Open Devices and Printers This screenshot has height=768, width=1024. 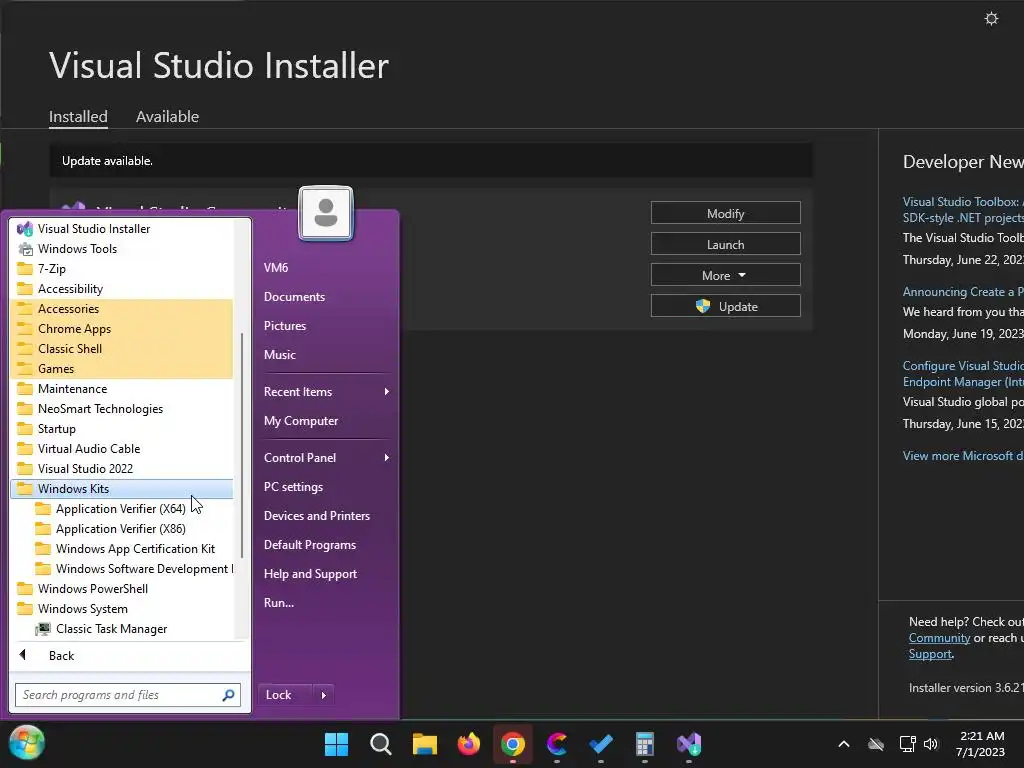tap(317, 516)
